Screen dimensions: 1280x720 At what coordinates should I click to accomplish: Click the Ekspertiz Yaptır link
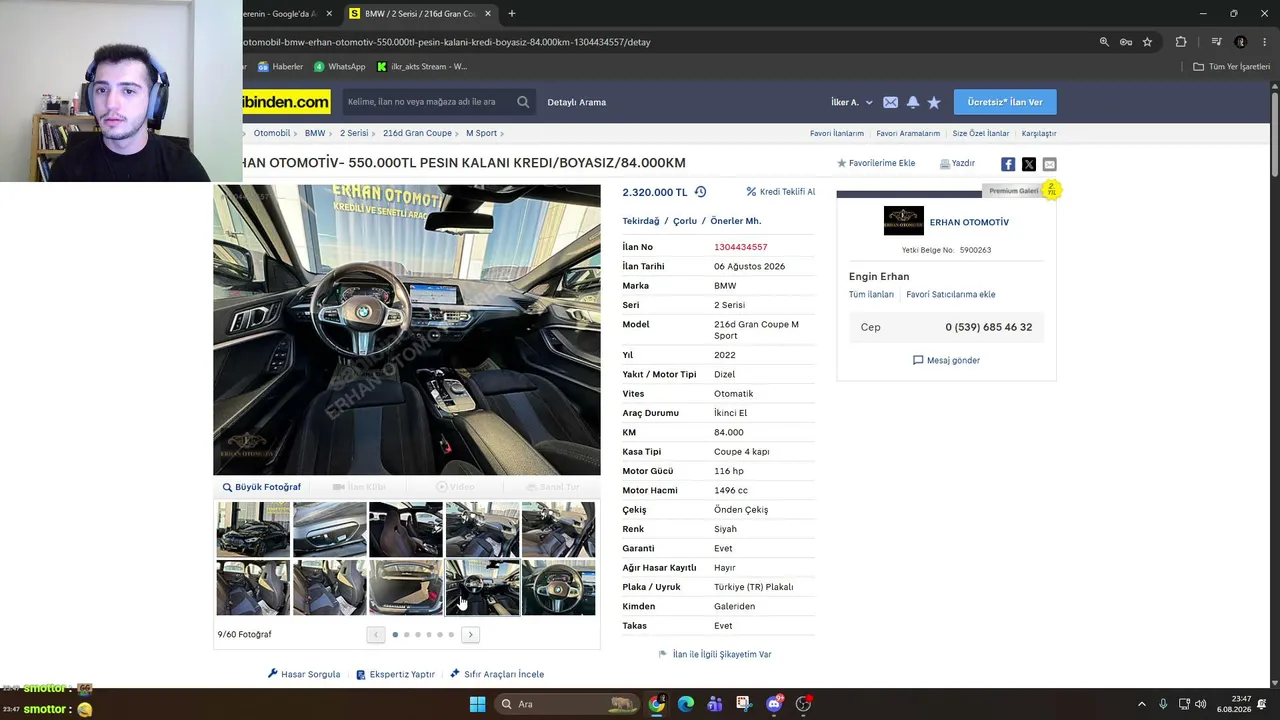(x=395, y=674)
